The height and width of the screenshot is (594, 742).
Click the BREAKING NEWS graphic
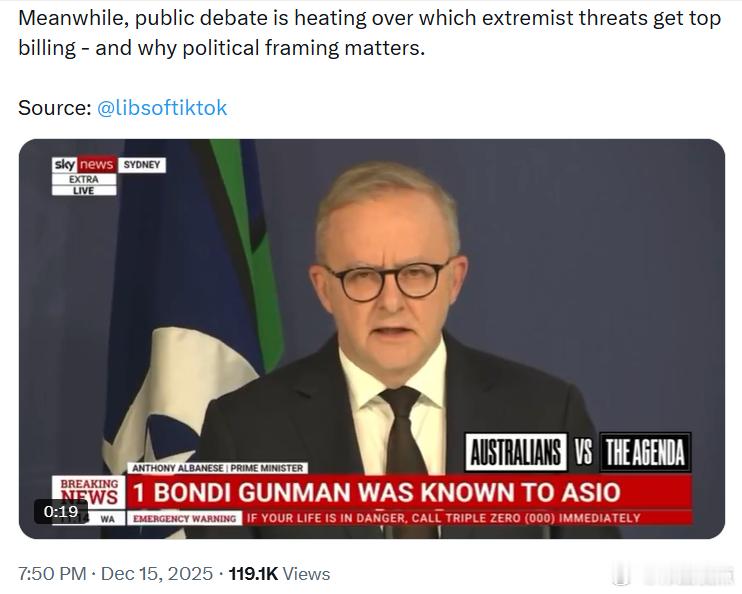pyautogui.click(x=89, y=493)
